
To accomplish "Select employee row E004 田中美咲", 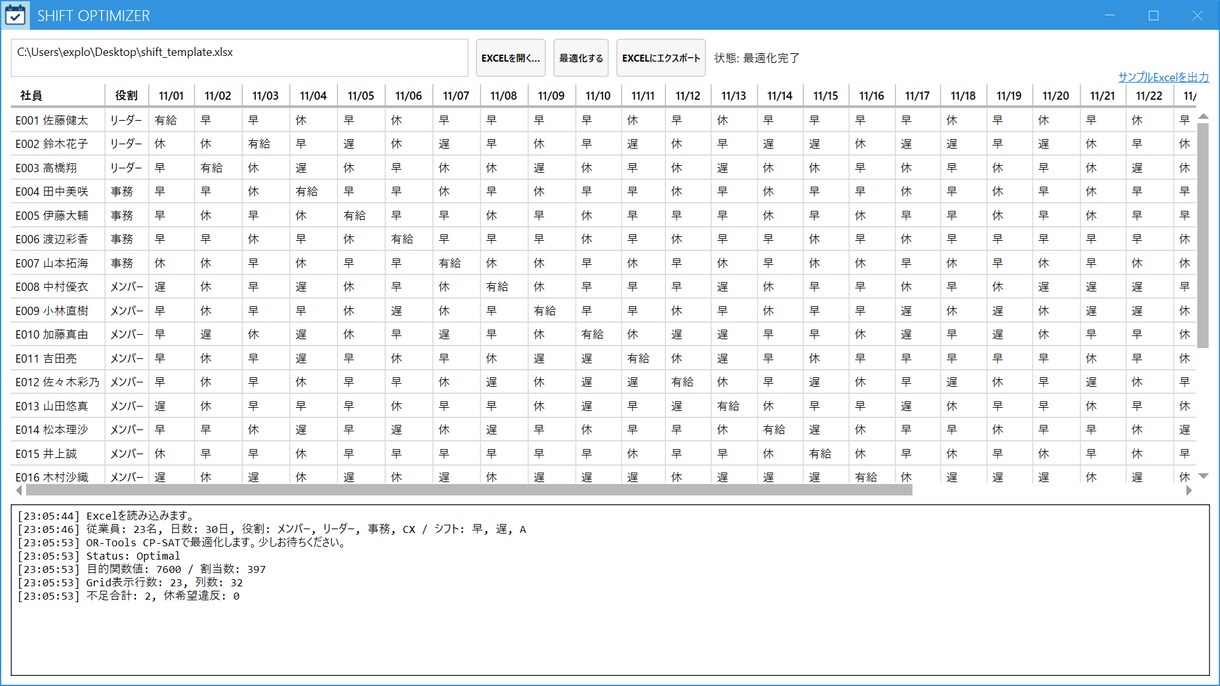I will [x=604, y=191].
